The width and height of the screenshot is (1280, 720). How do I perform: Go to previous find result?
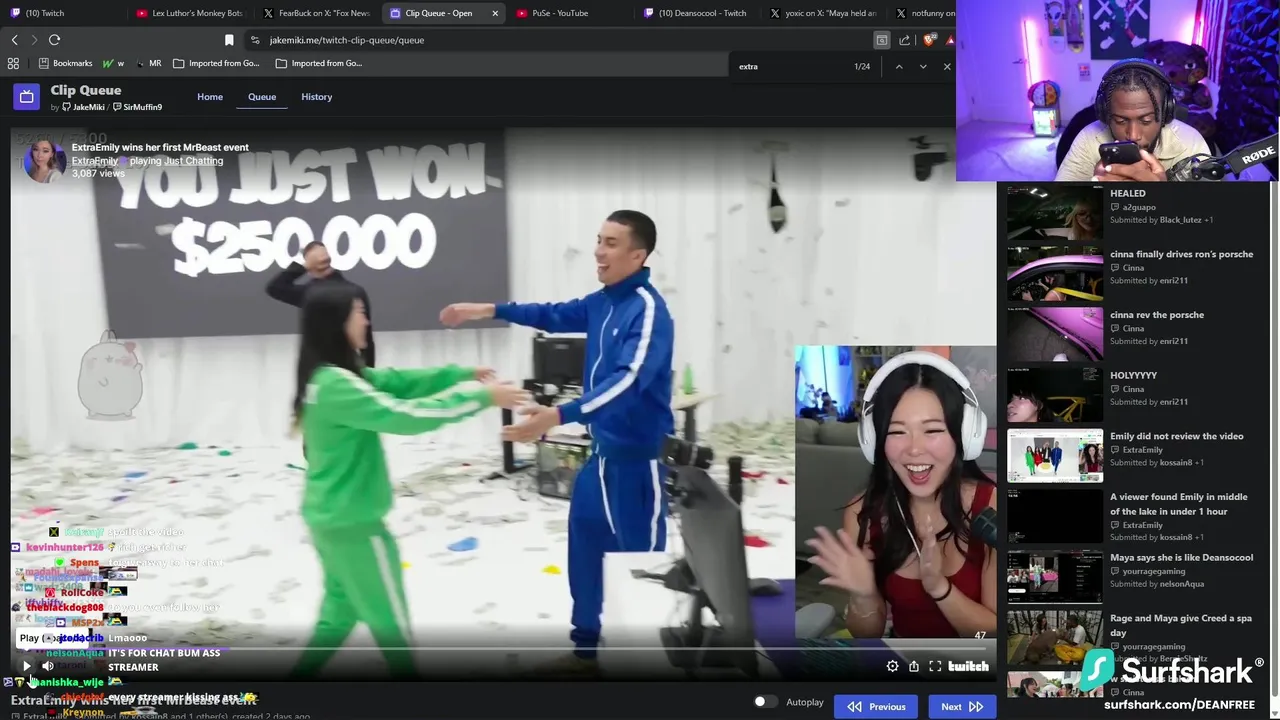point(898,66)
